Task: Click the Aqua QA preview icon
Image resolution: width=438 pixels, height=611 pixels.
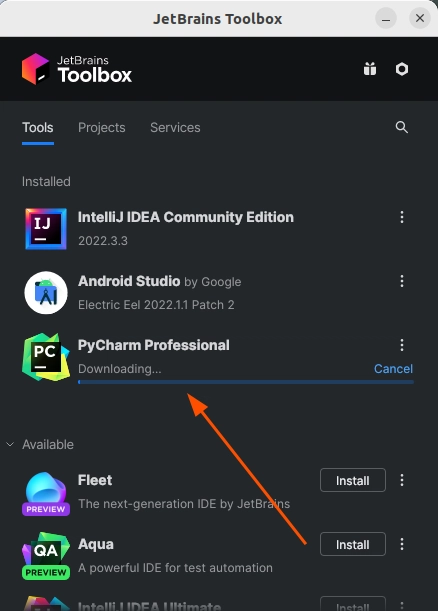Action: click(46, 556)
